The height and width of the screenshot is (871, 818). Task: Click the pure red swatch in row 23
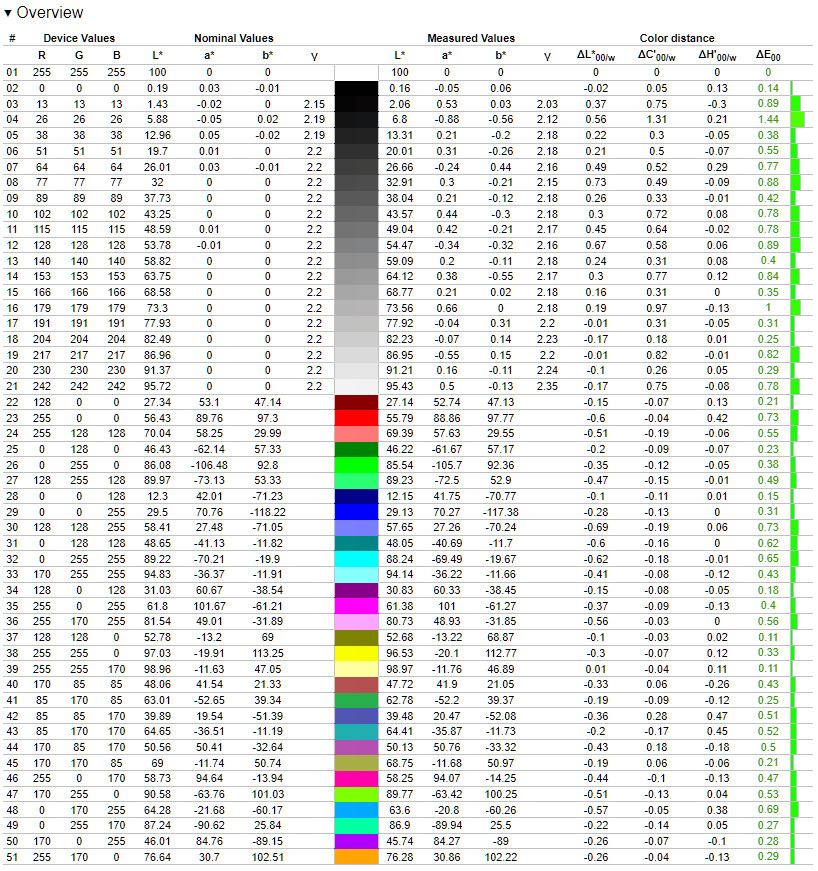pos(356,418)
